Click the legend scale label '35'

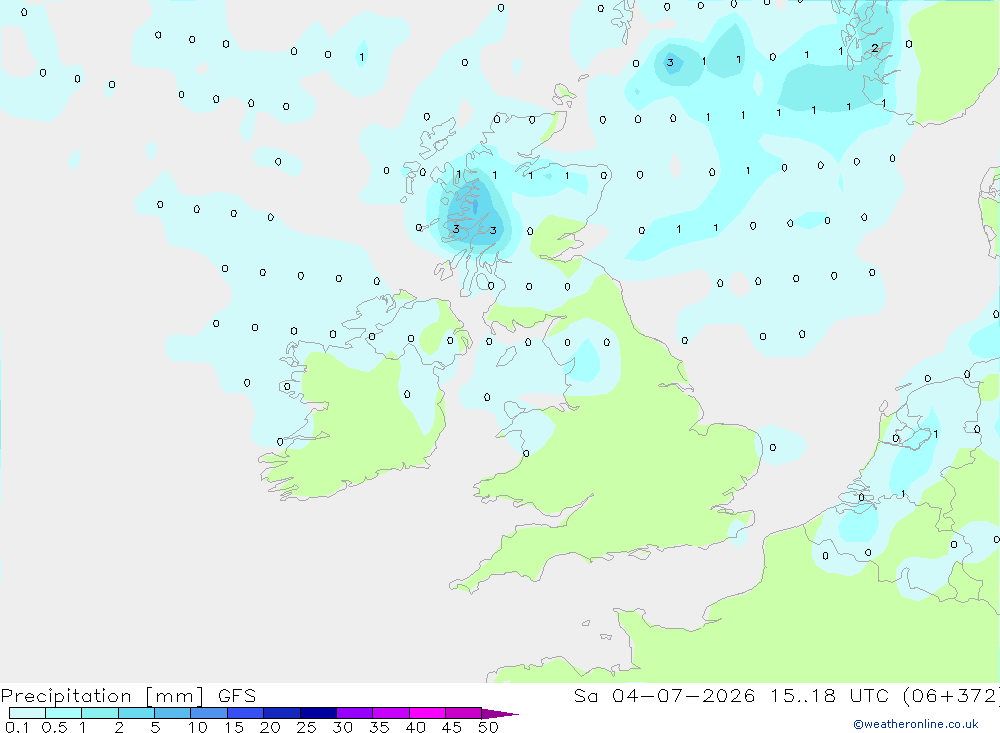[379, 727]
